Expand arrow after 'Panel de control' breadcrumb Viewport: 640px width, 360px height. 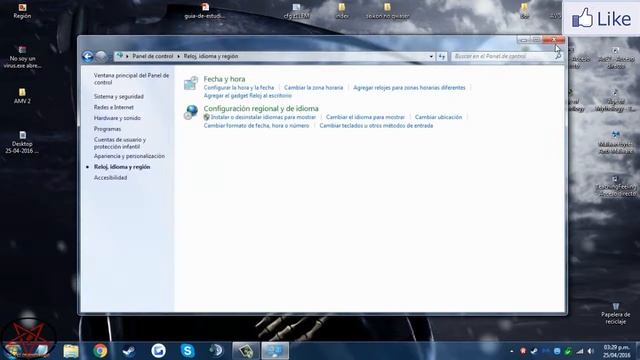click(178, 56)
